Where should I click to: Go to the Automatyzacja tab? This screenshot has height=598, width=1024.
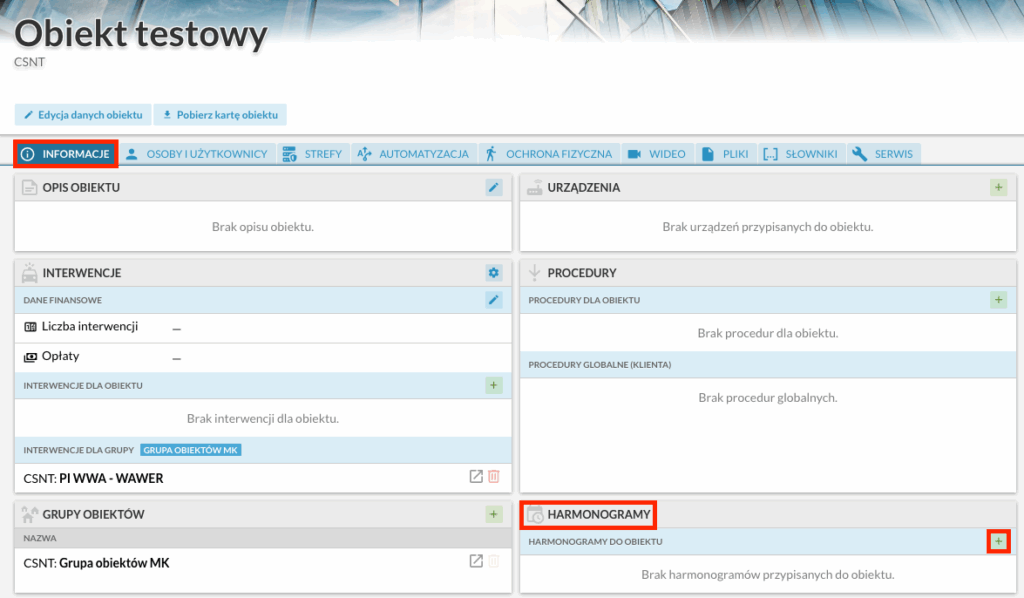[x=413, y=154]
